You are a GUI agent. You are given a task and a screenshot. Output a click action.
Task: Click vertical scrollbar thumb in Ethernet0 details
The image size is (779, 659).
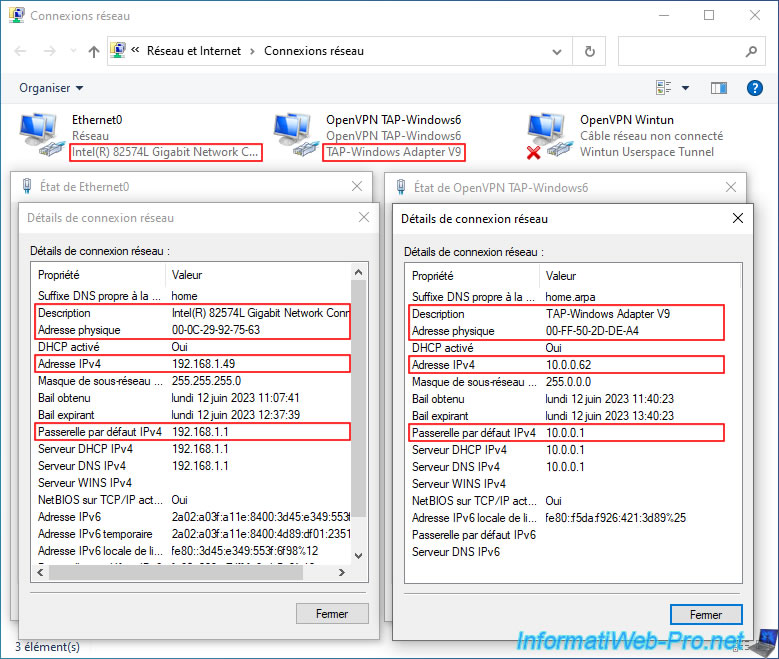tap(358, 399)
